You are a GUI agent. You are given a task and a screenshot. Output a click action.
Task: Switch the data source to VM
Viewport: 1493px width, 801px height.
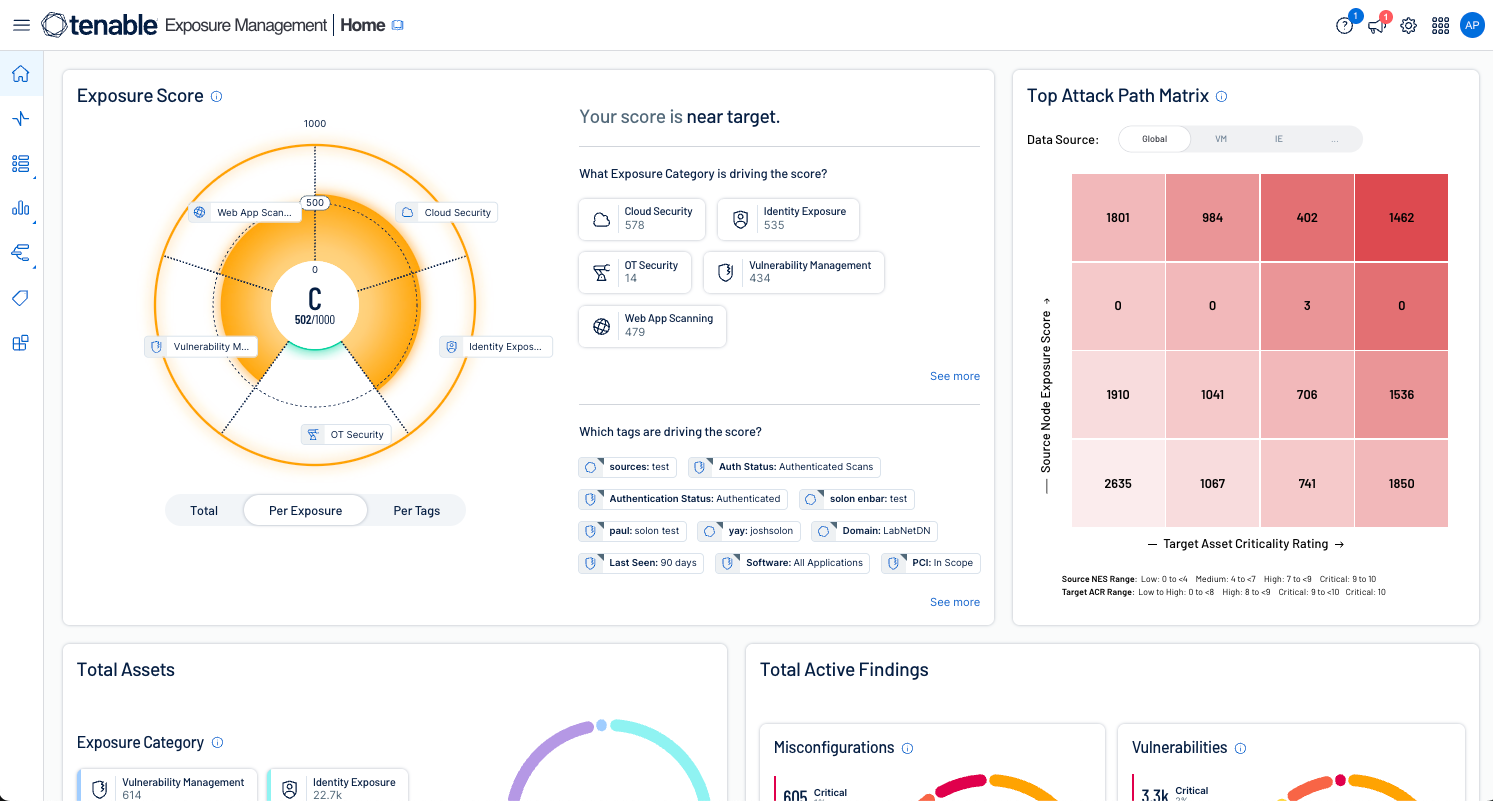pyautogui.click(x=1221, y=139)
